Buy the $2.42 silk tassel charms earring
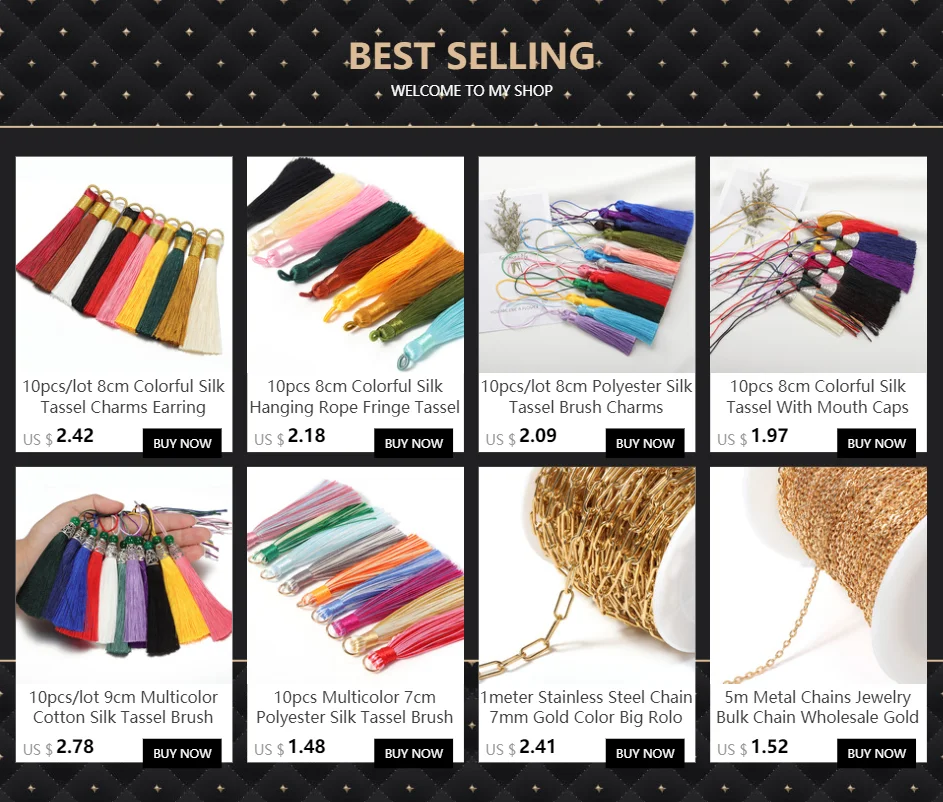943x802 pixels. tap(182, 443)
